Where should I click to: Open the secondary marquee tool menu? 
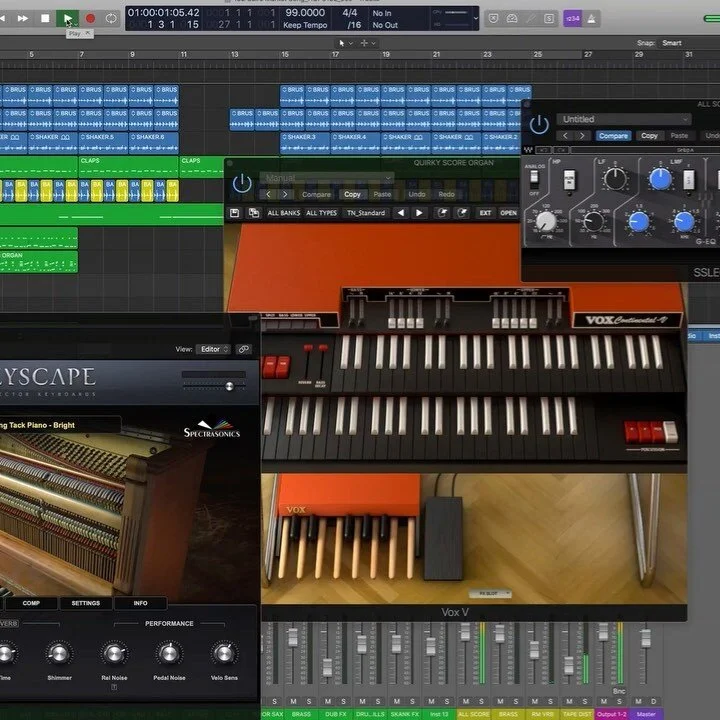coord(368,43)
